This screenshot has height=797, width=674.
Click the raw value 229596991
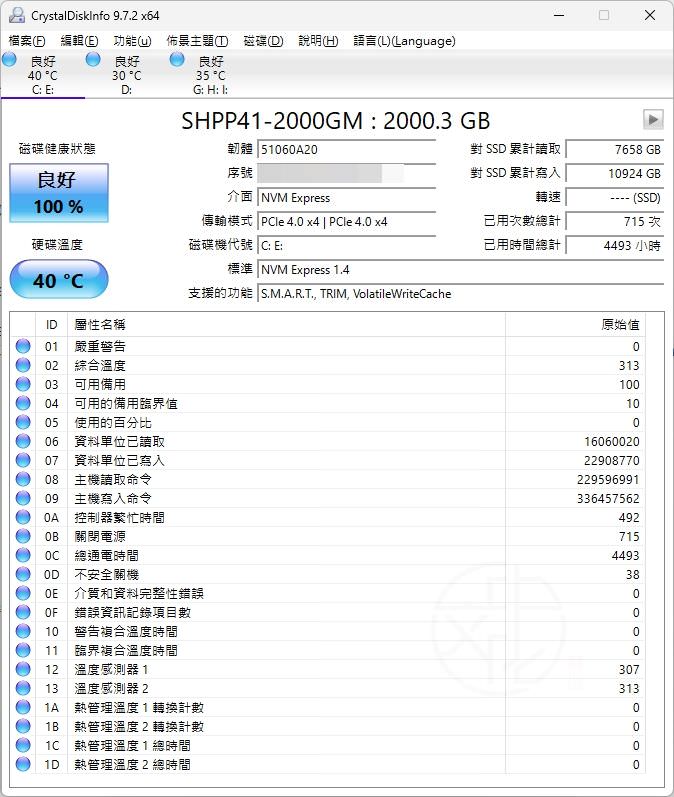pos(608,480)
